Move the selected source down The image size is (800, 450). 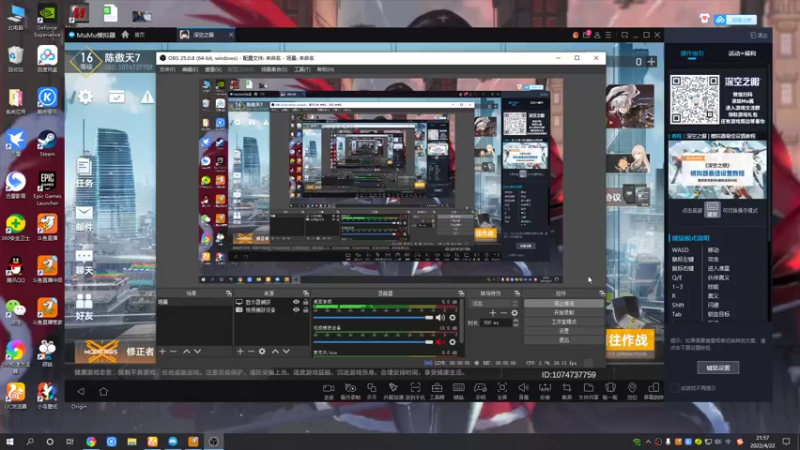[286, 352]
